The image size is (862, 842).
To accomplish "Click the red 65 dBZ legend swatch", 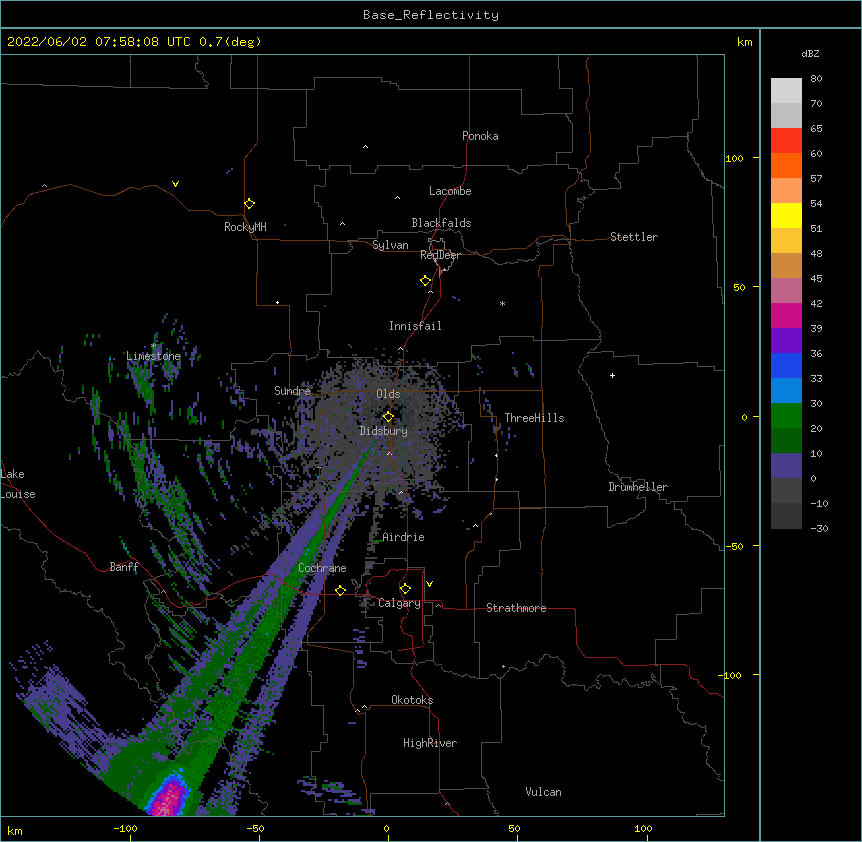I will [x=786, y=140].
